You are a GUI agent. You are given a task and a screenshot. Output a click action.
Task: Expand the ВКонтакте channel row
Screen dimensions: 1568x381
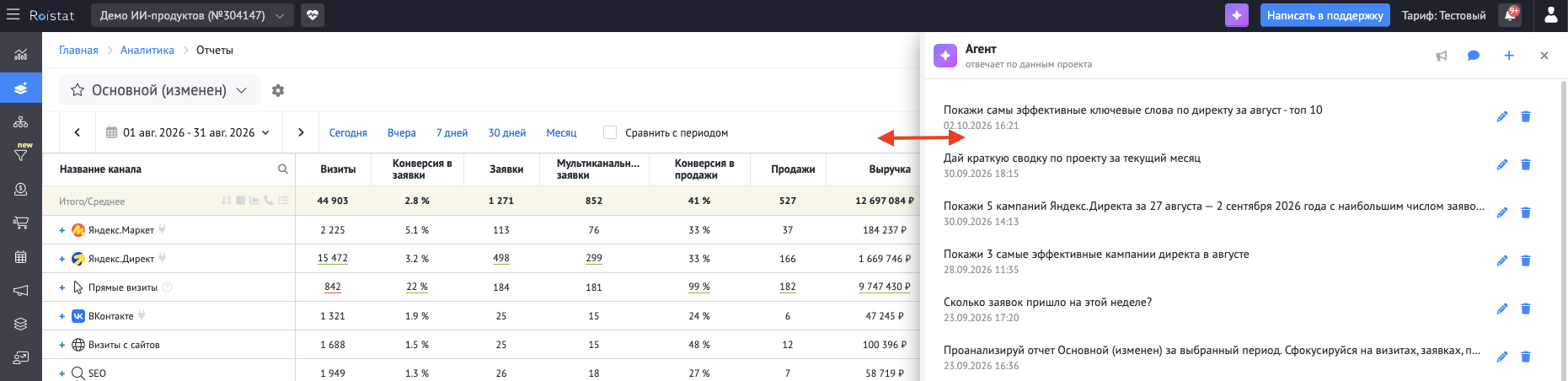[x=62, y=316]
